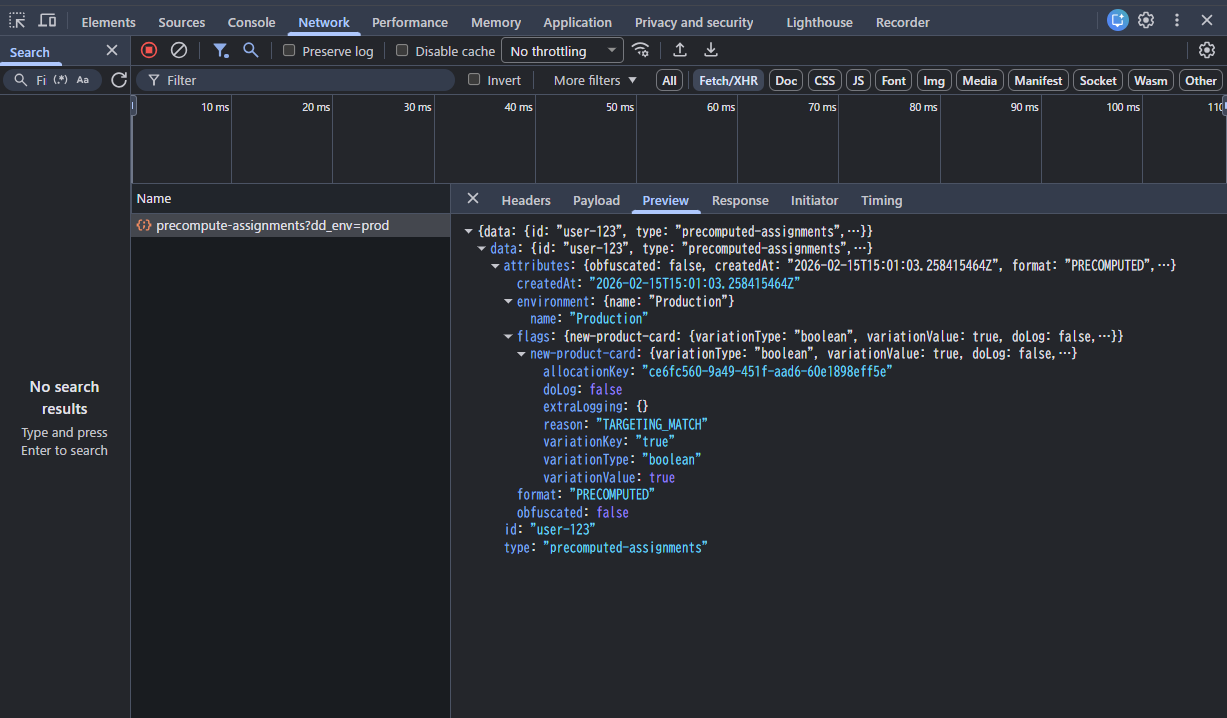Select the inspect element picker icon
Screen dimensions: 1227x718
point(17,21)
